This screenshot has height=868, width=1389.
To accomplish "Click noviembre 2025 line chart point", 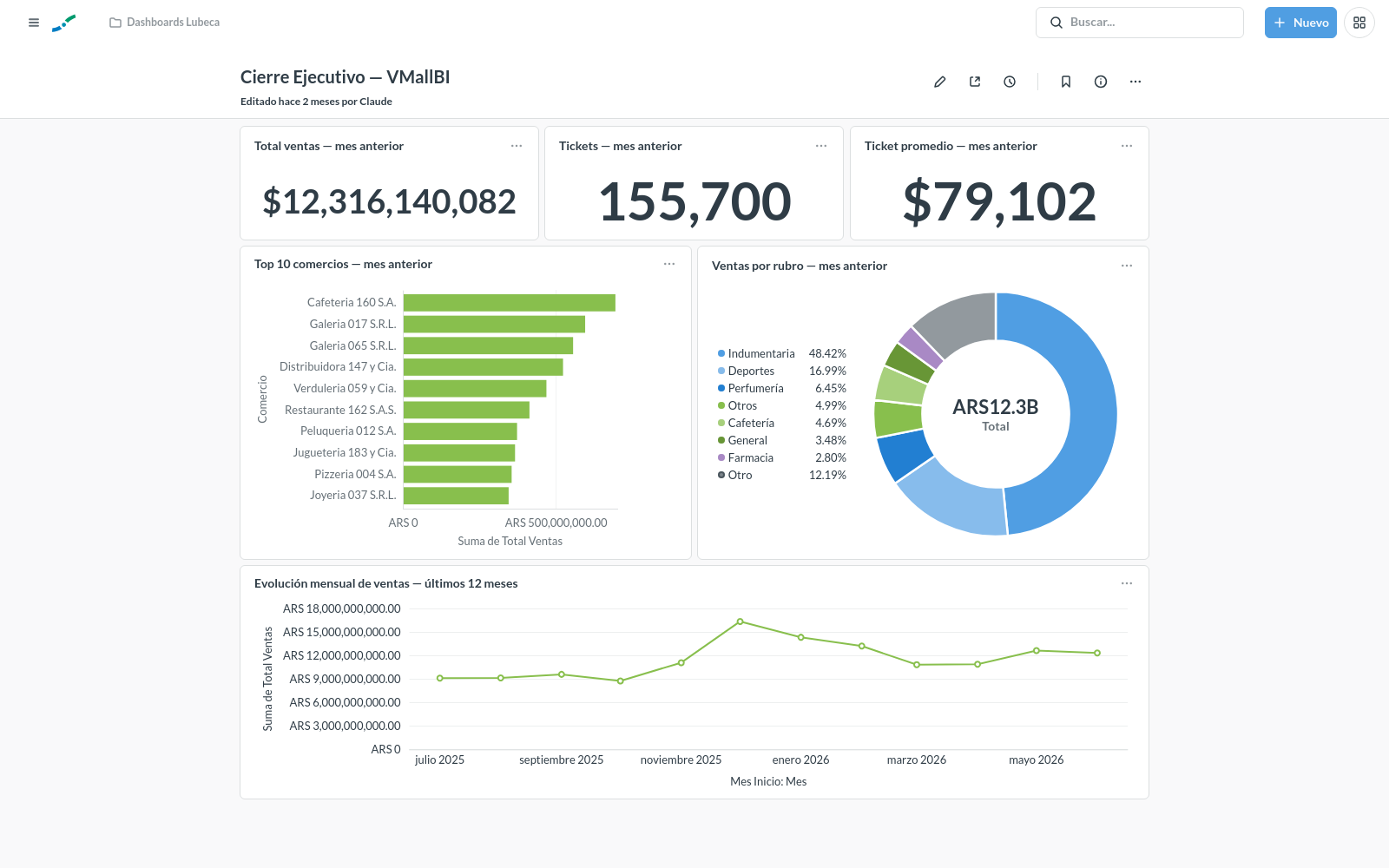I will tap(681, 663).
